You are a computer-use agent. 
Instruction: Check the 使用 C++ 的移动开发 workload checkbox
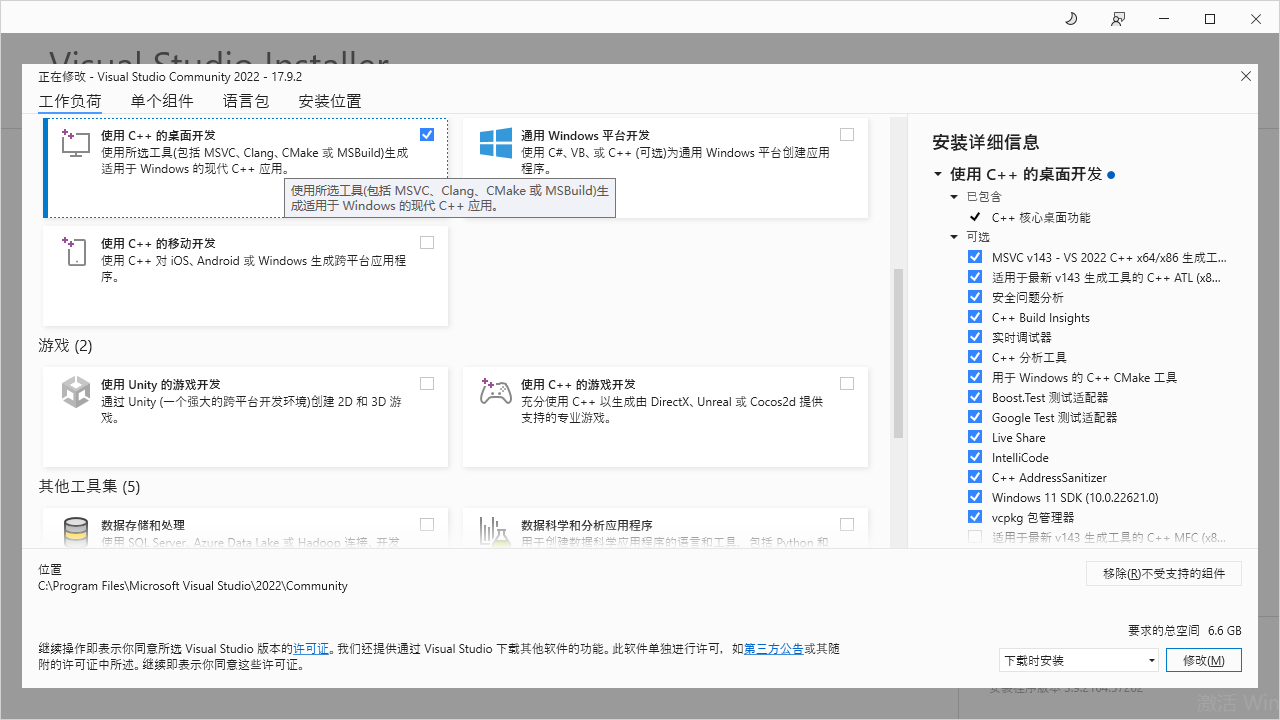point(427,242)
